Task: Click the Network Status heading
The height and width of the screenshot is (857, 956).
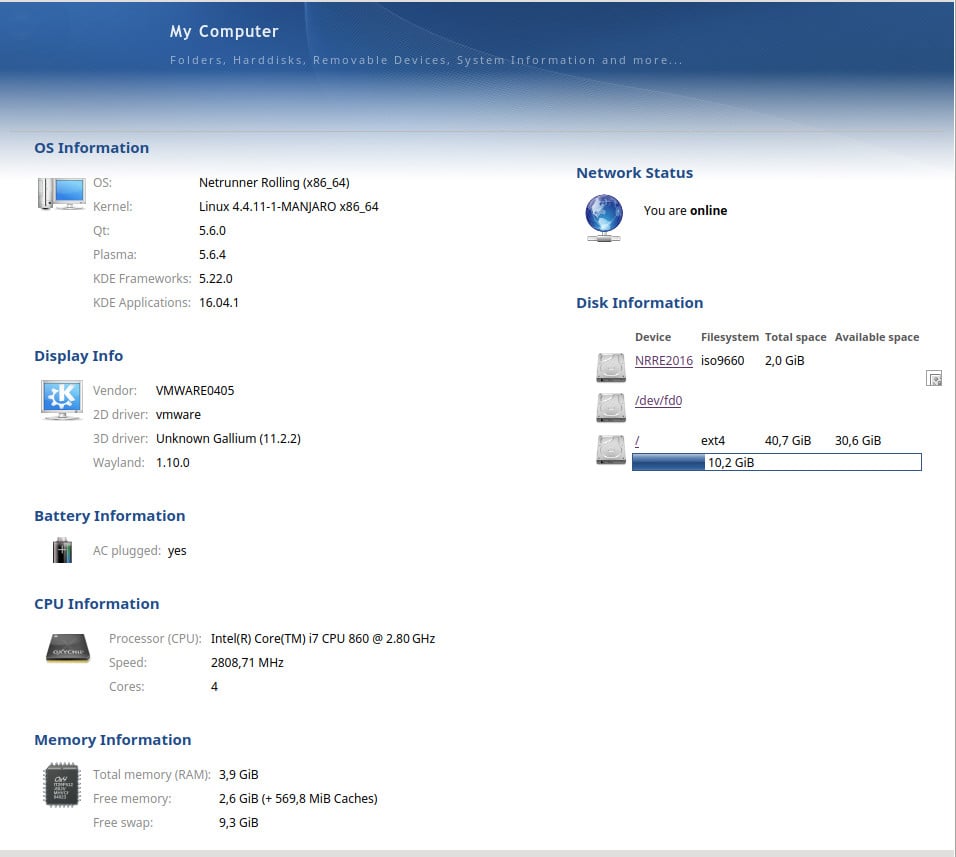Action: click(635, 173)
